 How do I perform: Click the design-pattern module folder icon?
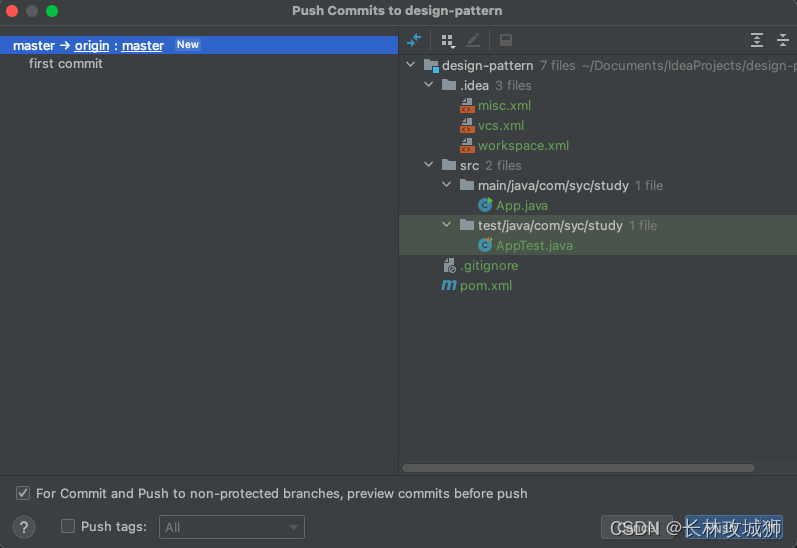click(x=431, y=66)
